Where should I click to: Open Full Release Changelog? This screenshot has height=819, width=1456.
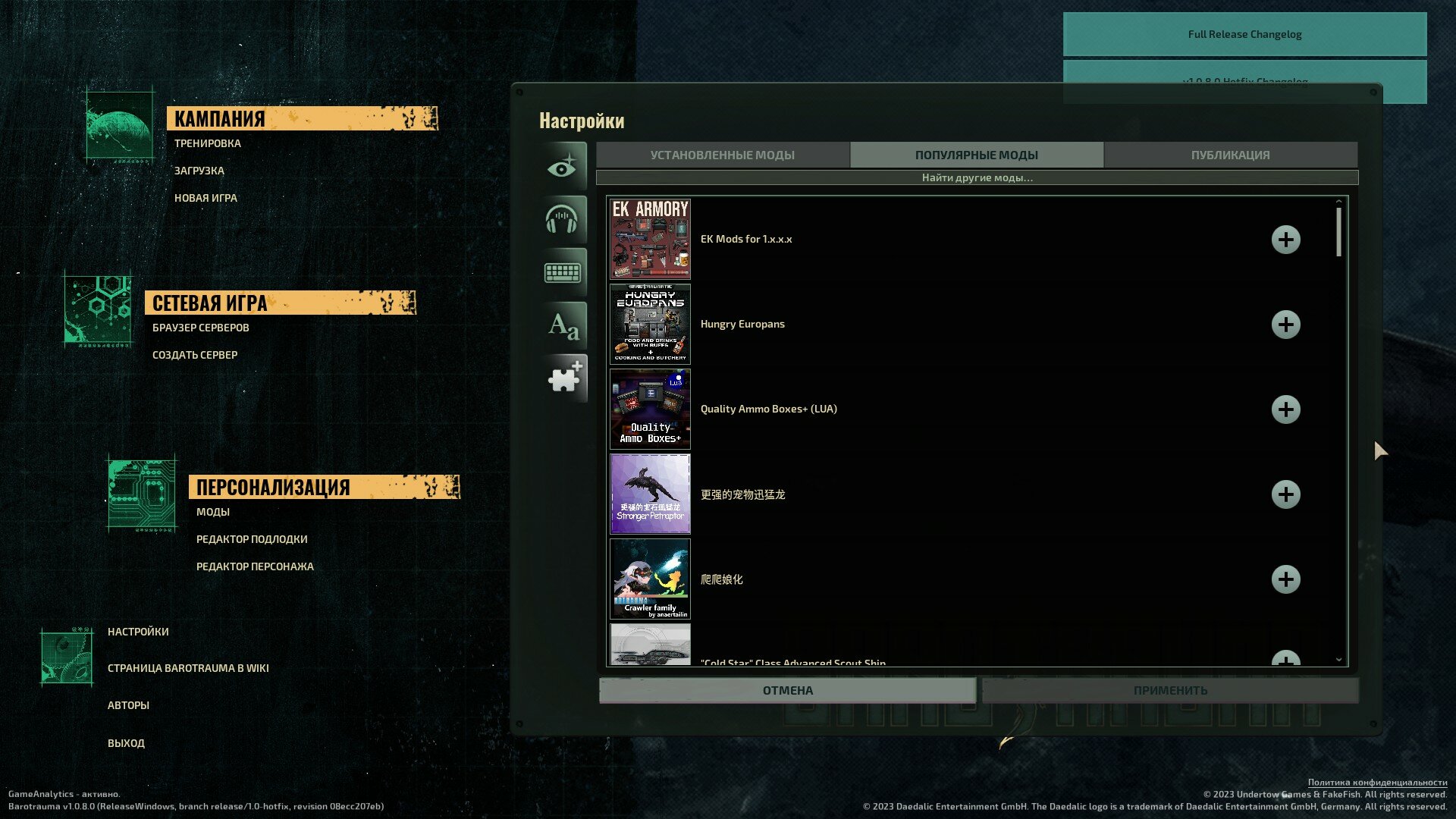[1244, 34]
